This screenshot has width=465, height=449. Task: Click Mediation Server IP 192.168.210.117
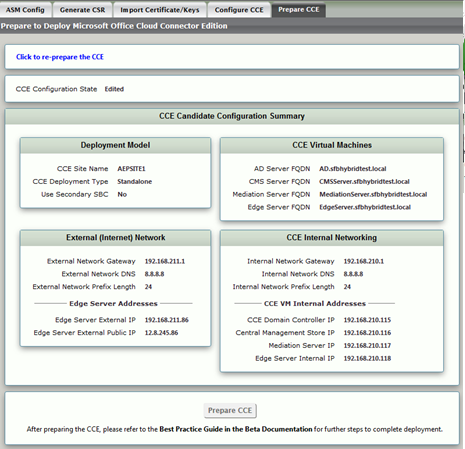click(367, 345)
